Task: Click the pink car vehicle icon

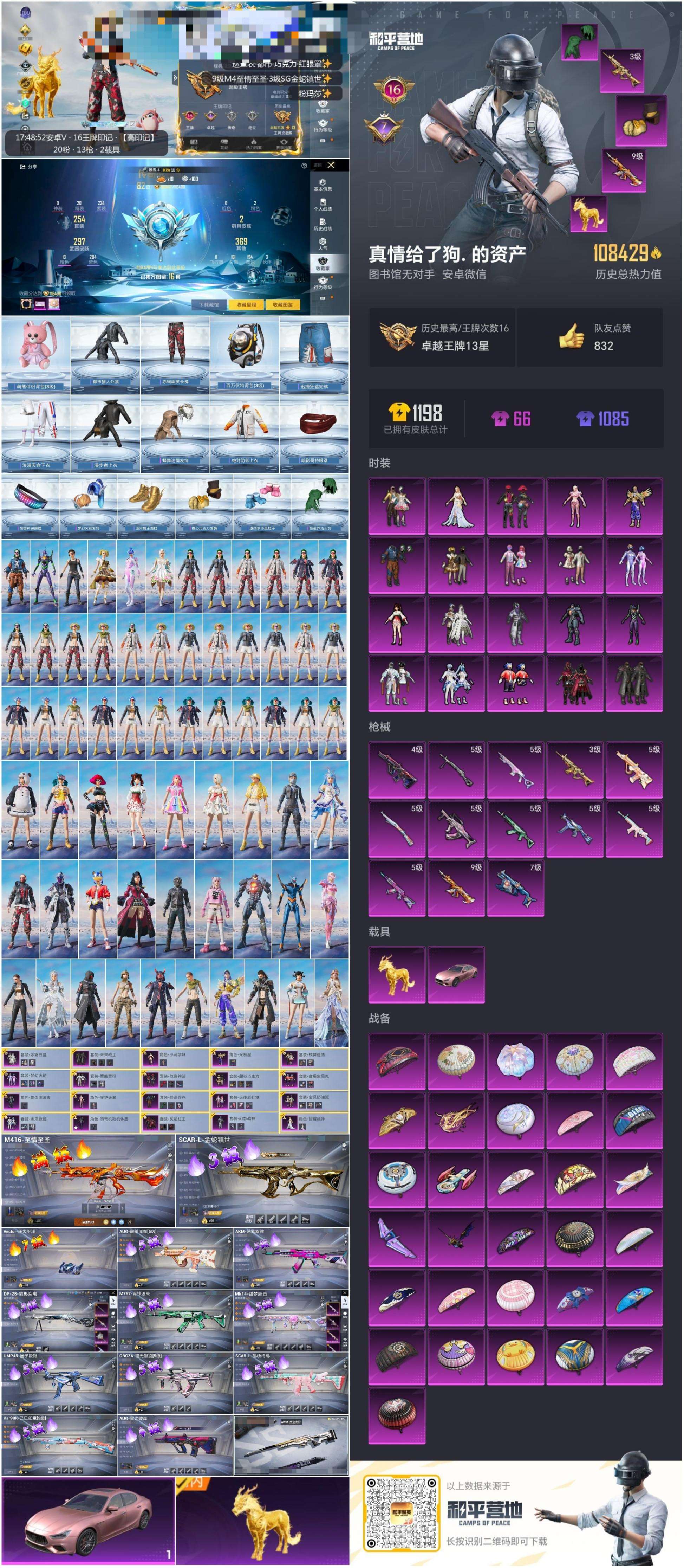Action: tap(456, 974)
